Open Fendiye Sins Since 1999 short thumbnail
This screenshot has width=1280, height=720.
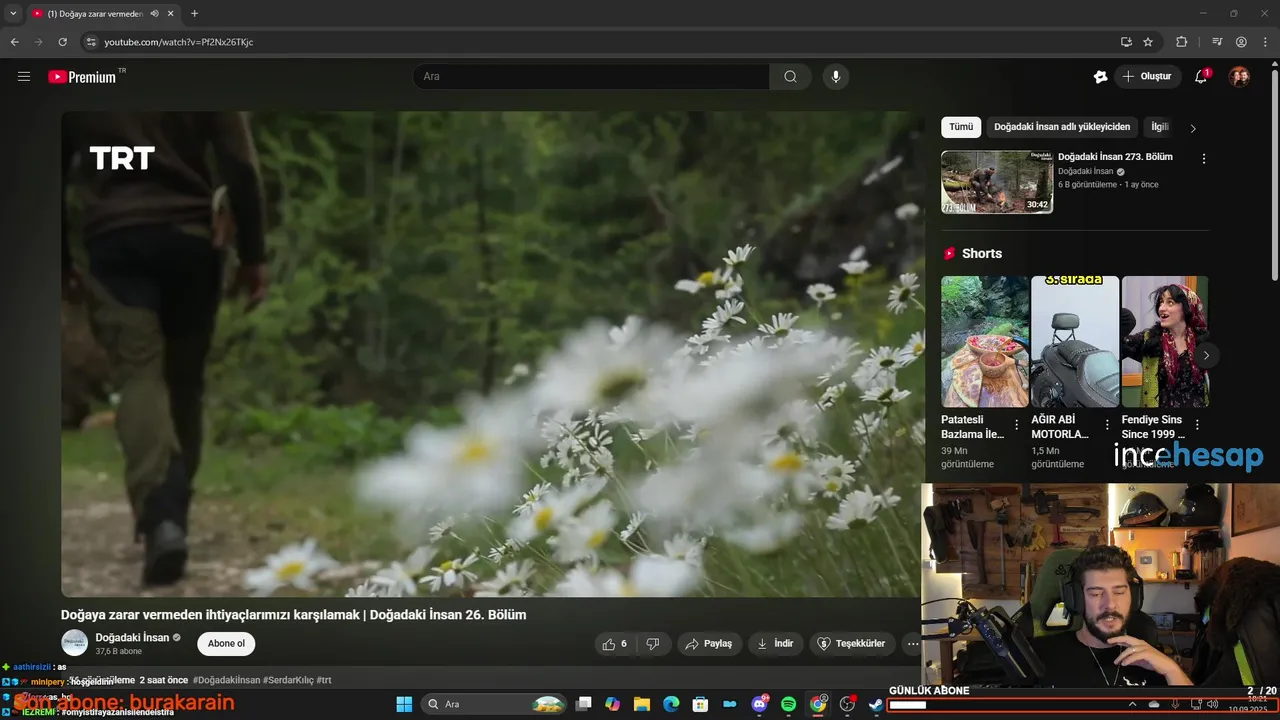(1165, 342)
